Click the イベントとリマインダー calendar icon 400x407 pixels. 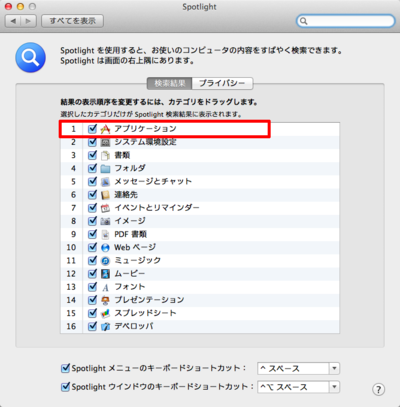pos(105,208)
